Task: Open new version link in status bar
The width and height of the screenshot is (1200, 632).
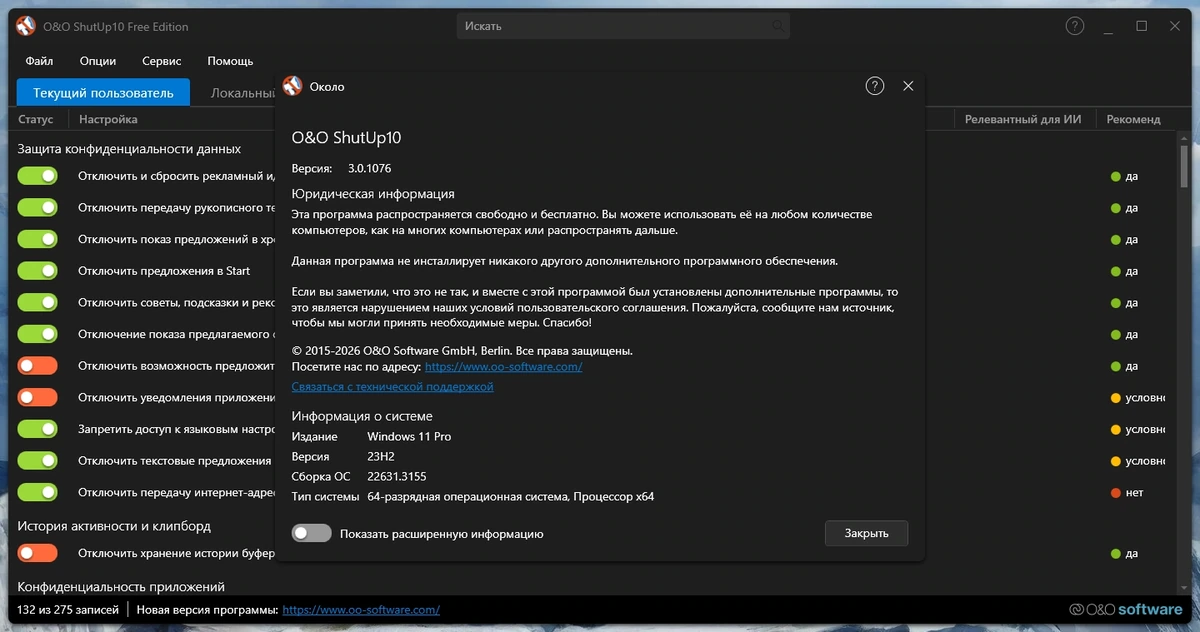Action: (x=361, y=609)
